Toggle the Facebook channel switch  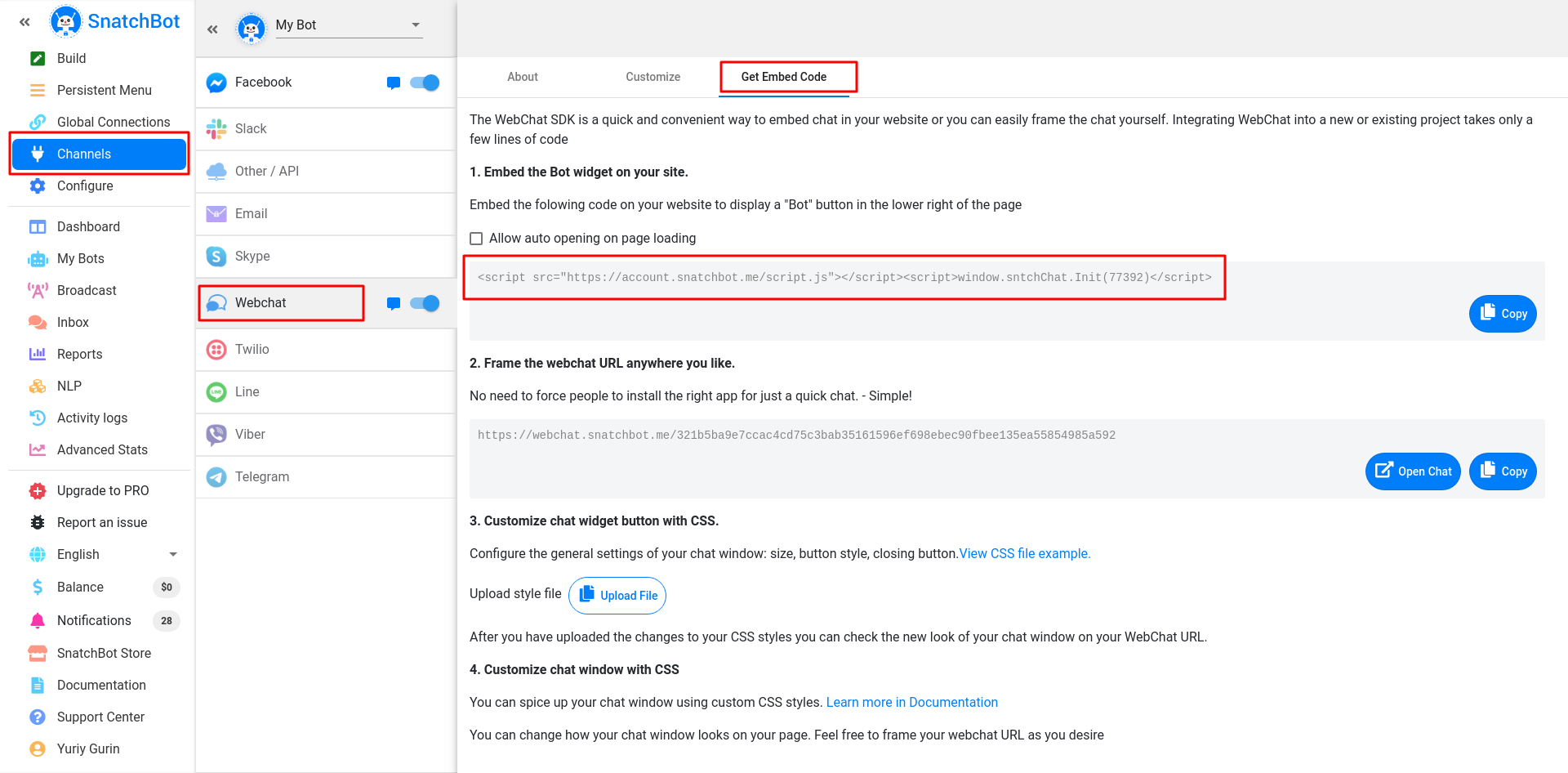(x=425, y=83)
